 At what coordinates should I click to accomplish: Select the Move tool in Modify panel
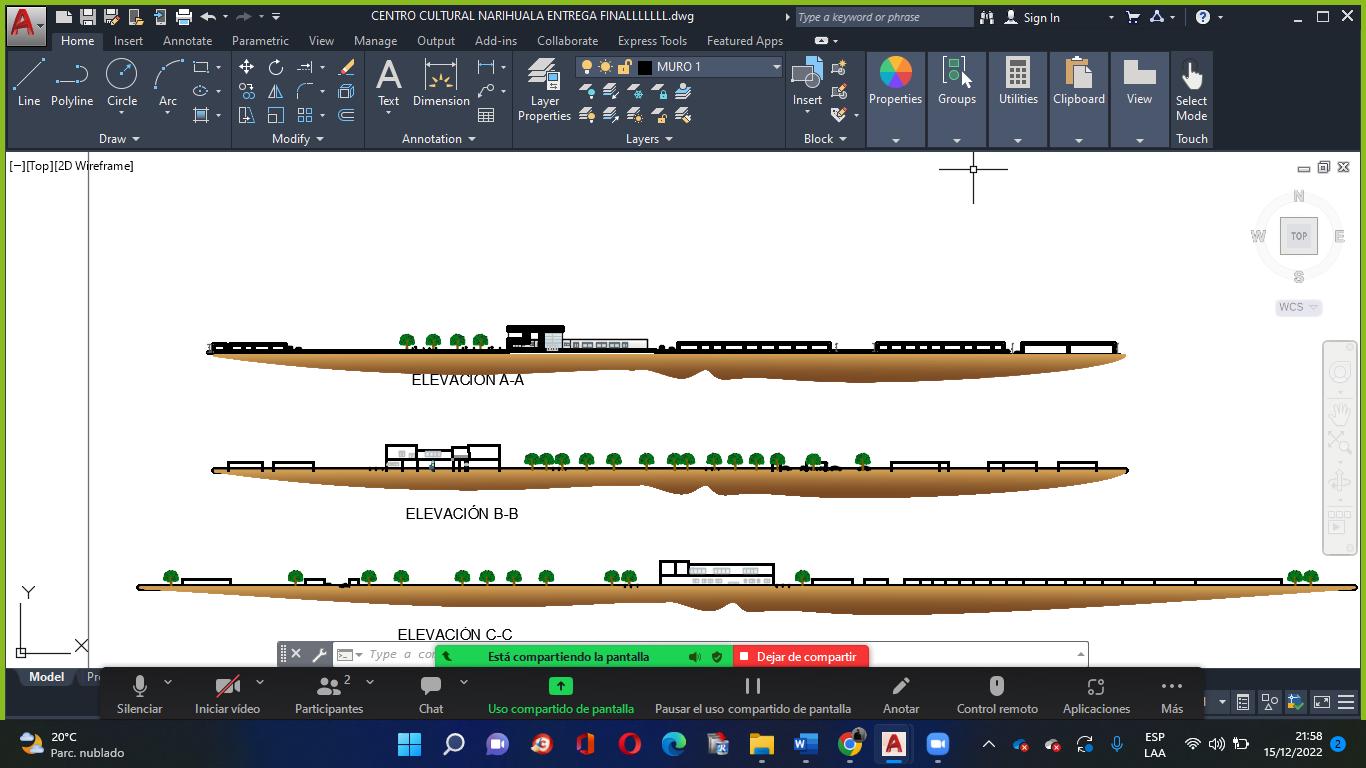point(246,67)
